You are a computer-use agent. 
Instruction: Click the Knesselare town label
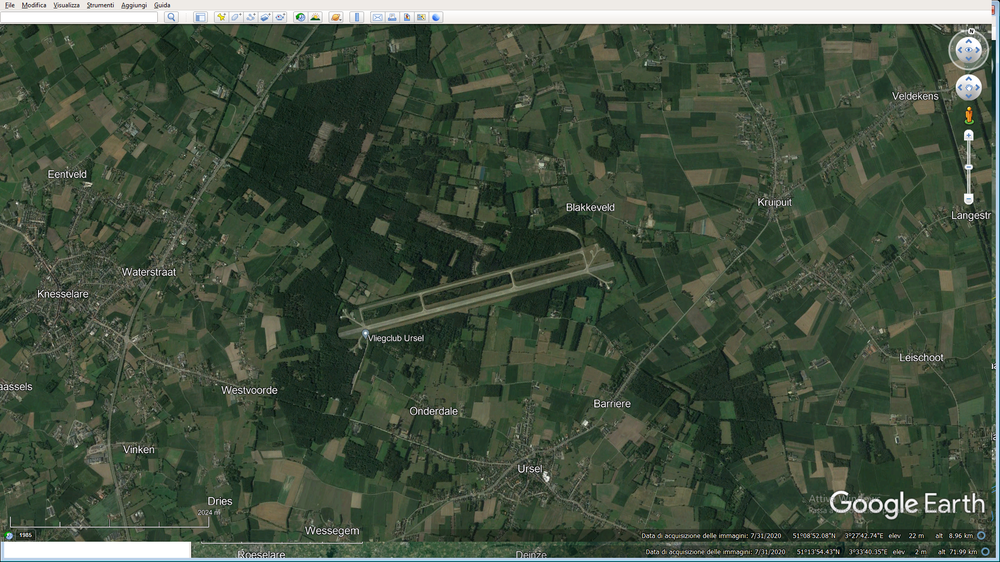[62, 294]
